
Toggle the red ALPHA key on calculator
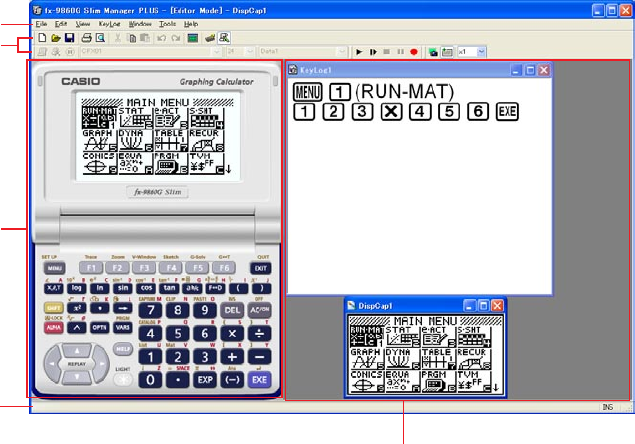pyautogui.click(x=53, y=327)
